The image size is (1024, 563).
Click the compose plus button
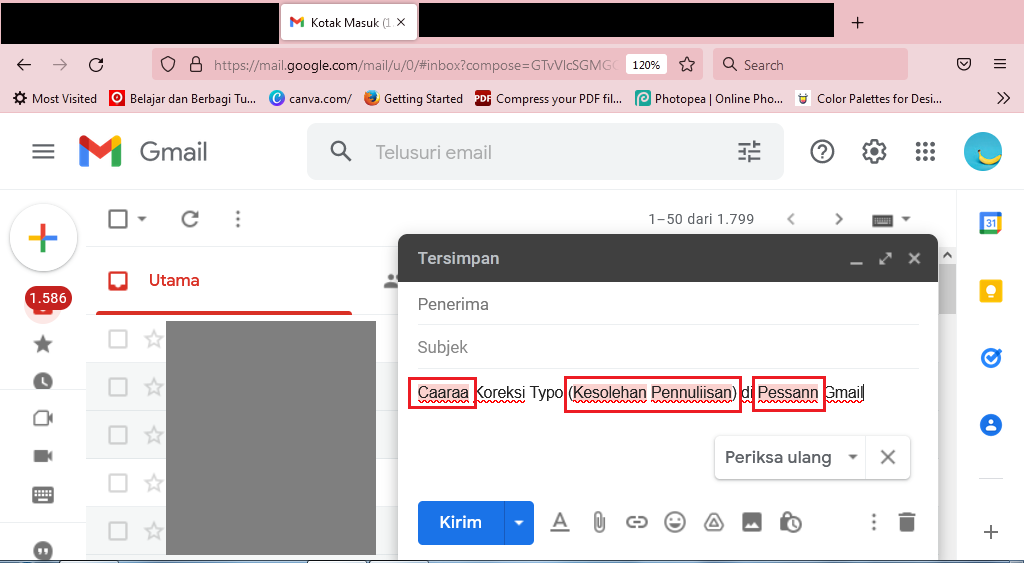43,238
